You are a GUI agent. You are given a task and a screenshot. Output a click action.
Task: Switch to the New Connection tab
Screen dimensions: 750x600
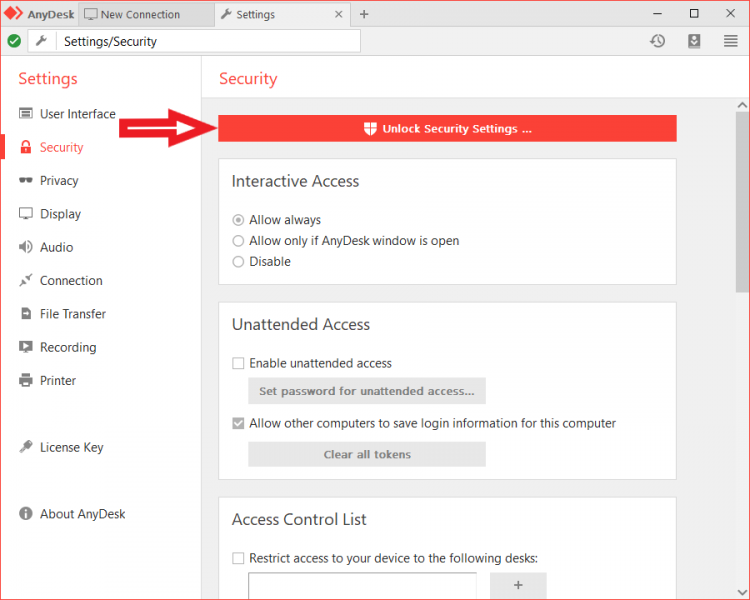tap(146, 14)
